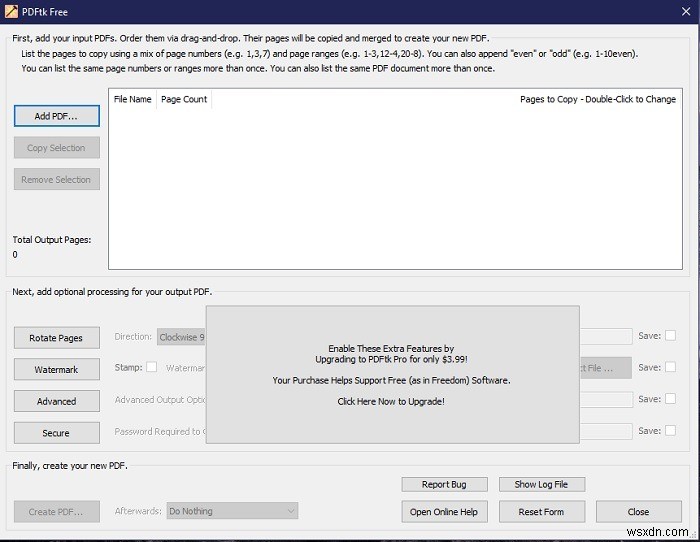Image resolution: width=700 pixels, height=542 pixels.
Task: Click the Password Required input field
Action: [x=606, y=431]
